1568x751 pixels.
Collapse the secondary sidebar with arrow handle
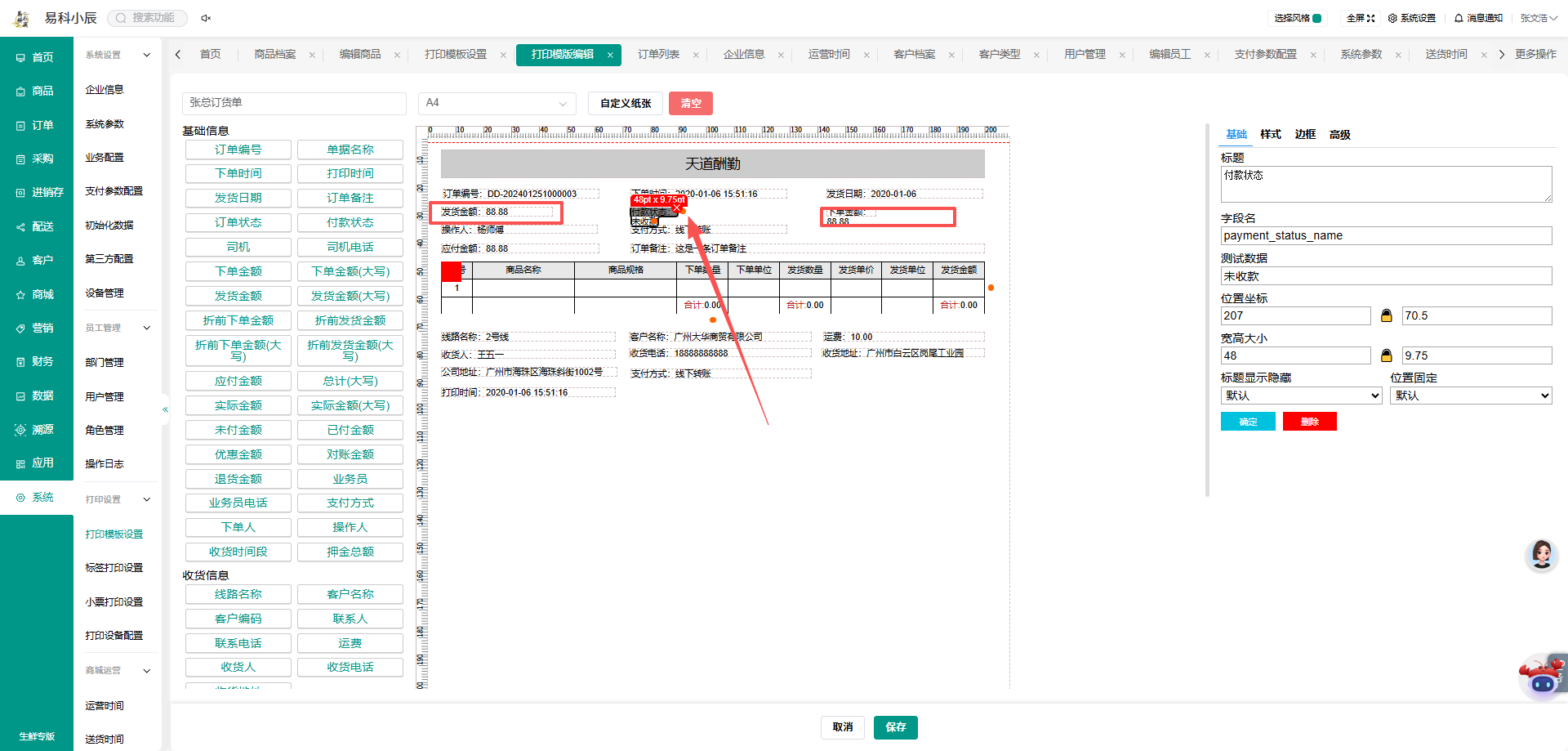(165, 409)
